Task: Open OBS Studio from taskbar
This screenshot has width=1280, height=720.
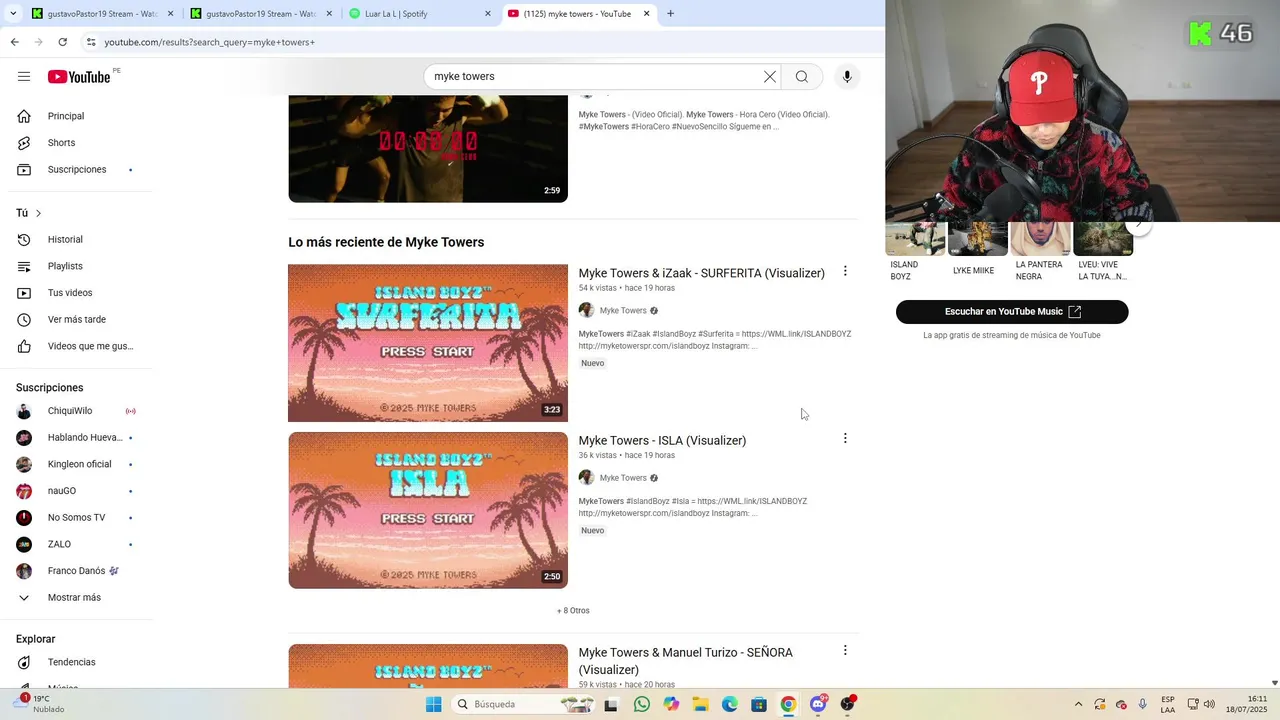Action: pos(848,704)
